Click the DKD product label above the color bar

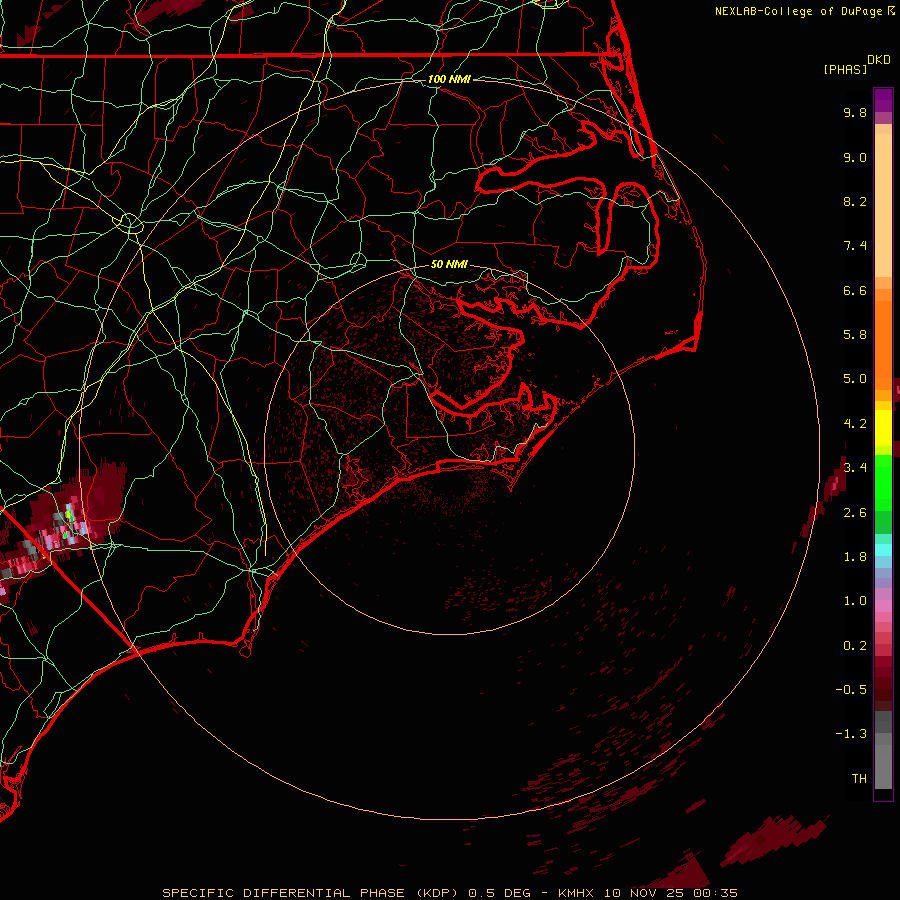coord(879,60)
